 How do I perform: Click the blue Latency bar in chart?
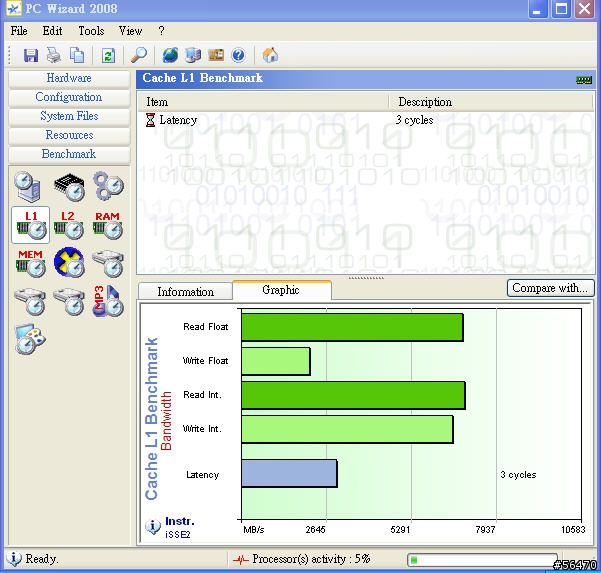click(289, 473)
